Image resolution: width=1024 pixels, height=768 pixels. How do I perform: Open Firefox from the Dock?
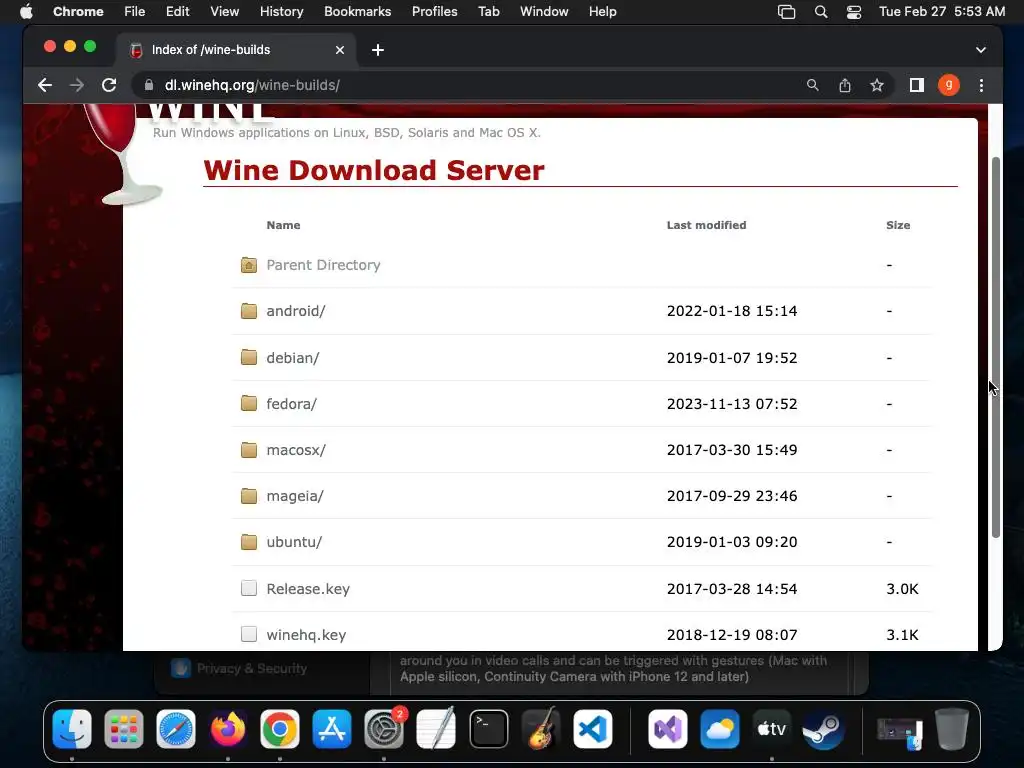click(x=228, y=729)
